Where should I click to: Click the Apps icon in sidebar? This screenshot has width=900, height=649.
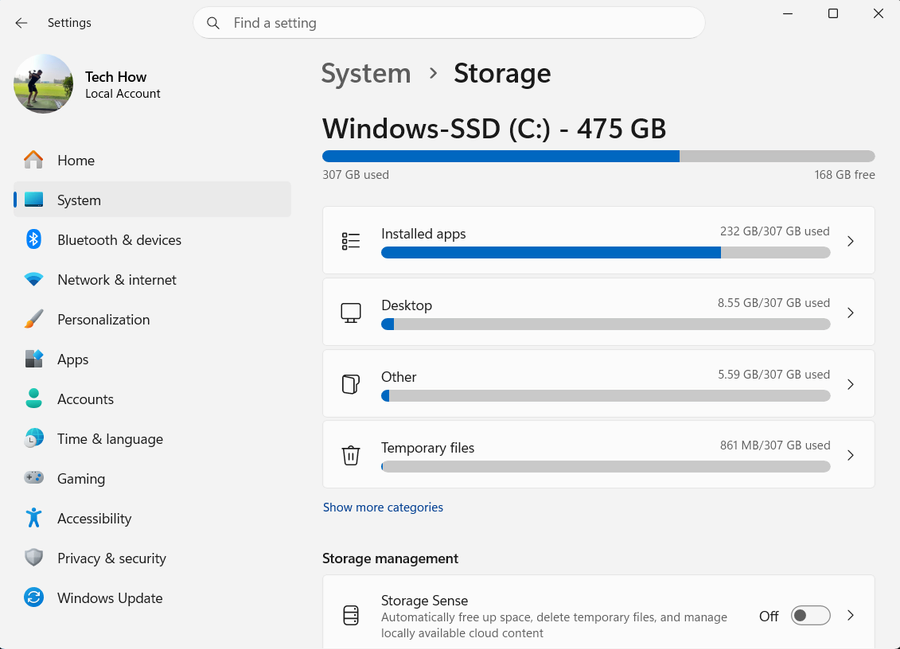[34, 359]
